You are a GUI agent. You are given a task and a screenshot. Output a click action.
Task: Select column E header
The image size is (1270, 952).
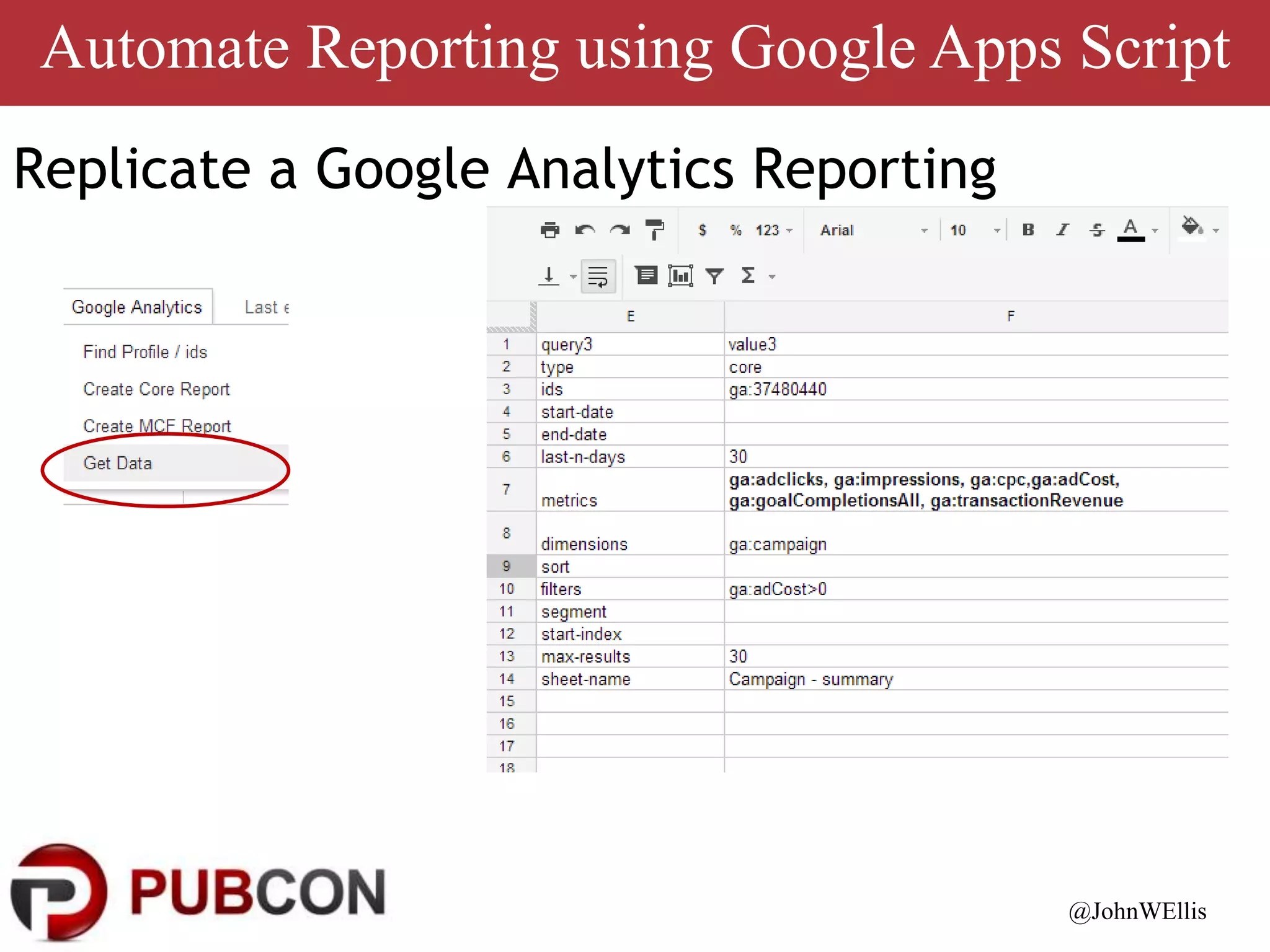[x=630, y=317]
